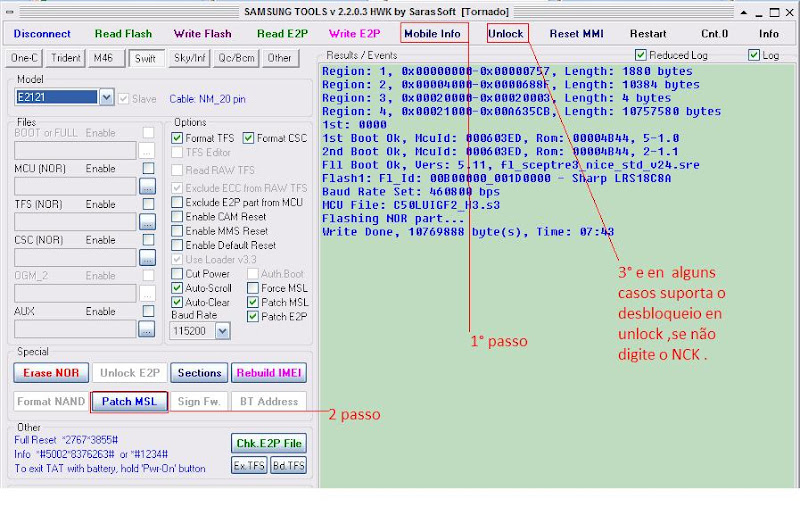Image resolution: width=800 pixels, height=507 pixels.
Task: Open Mobile Info
Action: pyautogui.click(x=433, y=34)
